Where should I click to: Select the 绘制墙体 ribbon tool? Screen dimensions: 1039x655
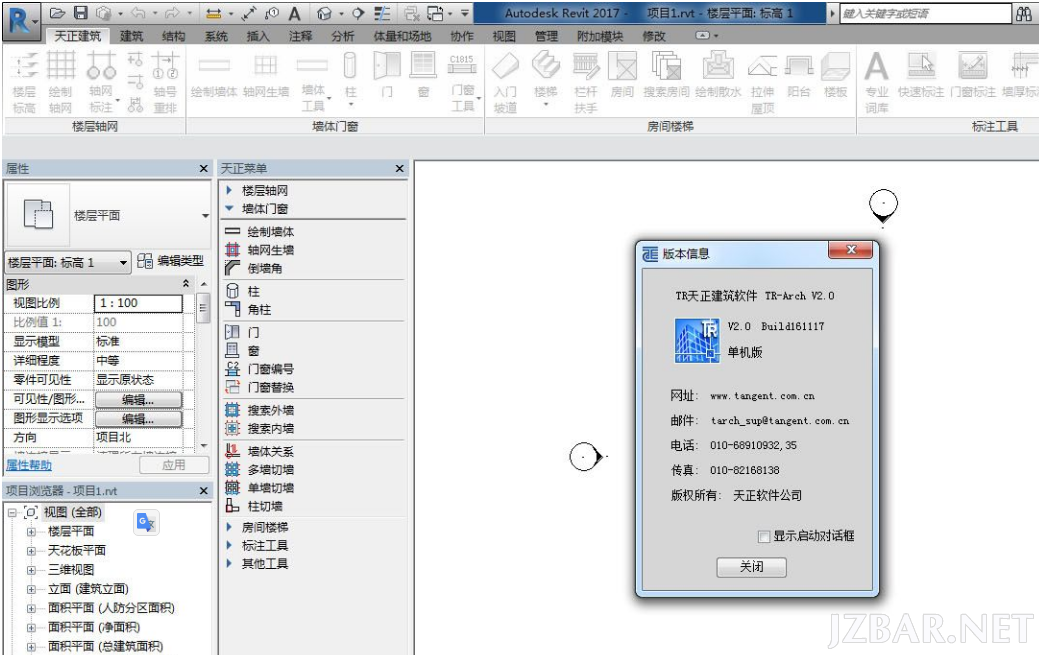213,77
